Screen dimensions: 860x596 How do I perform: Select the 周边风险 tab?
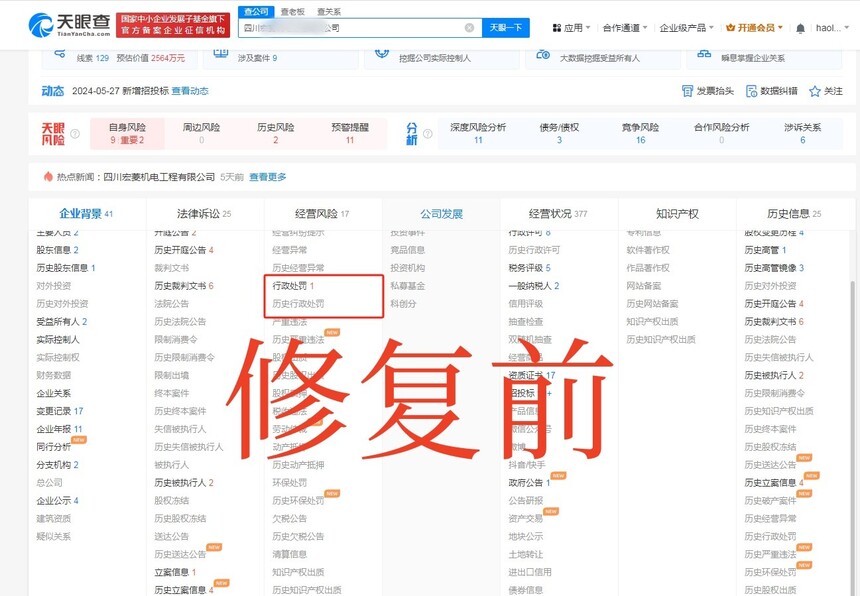[201, 134]
